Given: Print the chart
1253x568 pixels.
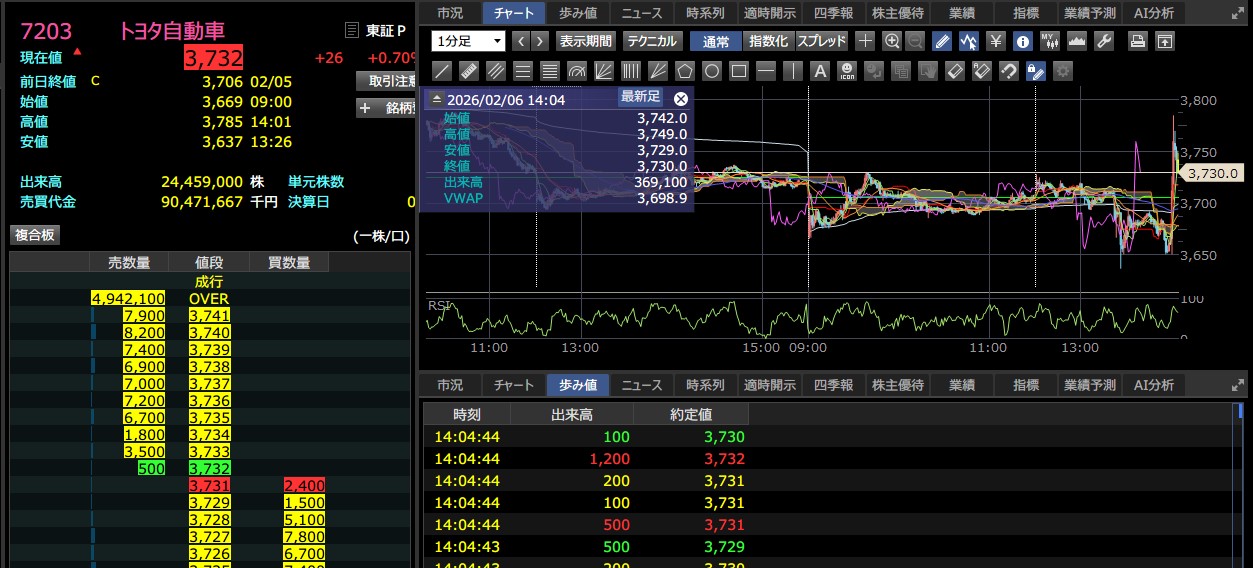Looking at the screenshot, I should (x=1137, y=41).
